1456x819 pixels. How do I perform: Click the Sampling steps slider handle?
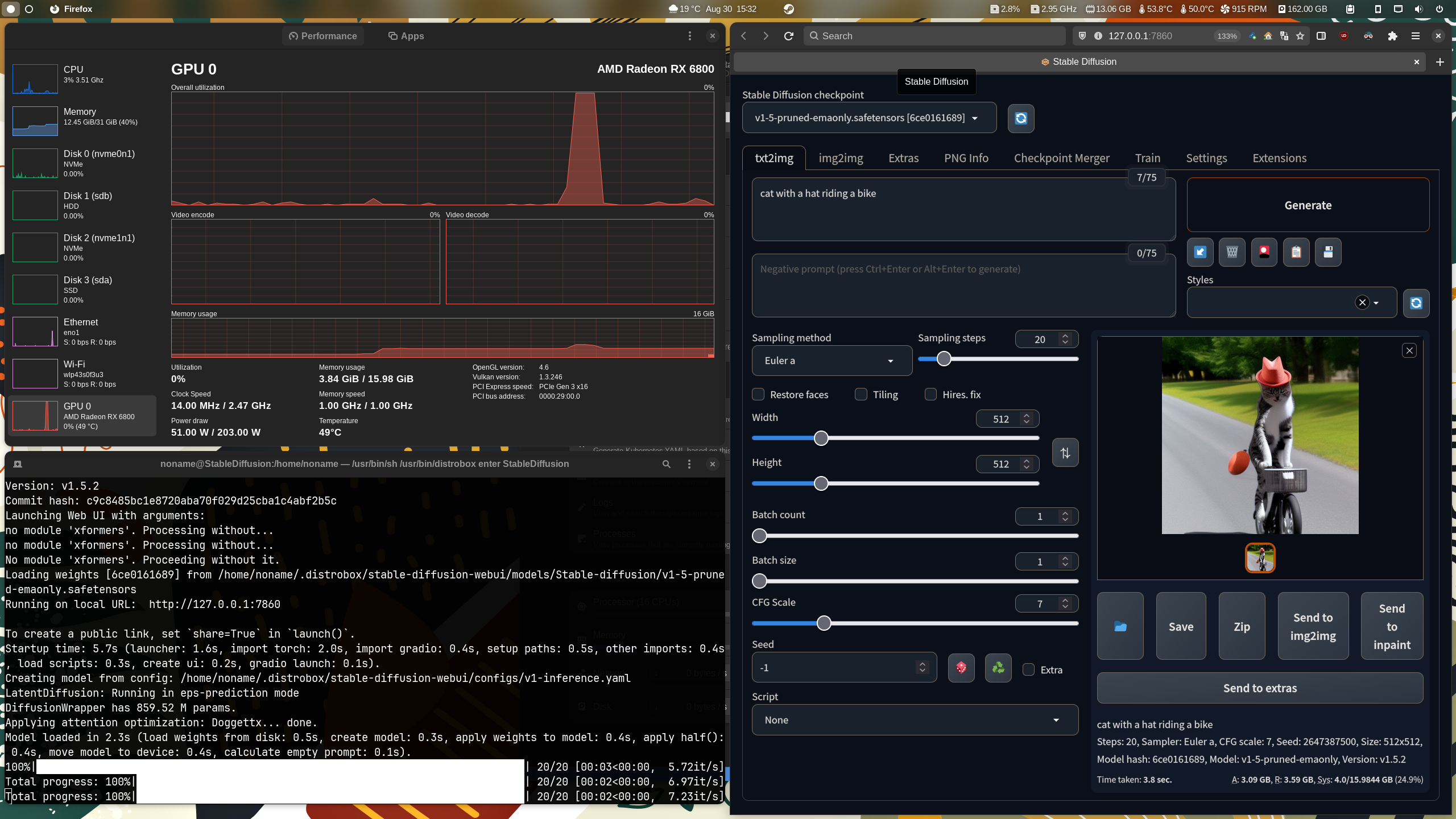click(x=944, y=359)
